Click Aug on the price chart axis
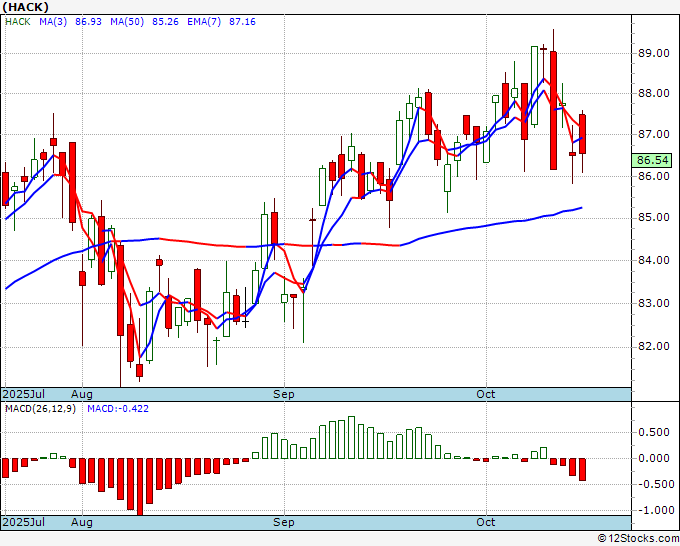Image resolution: width=680 pixels, height=546 pixels. click(x=82, y=394)
